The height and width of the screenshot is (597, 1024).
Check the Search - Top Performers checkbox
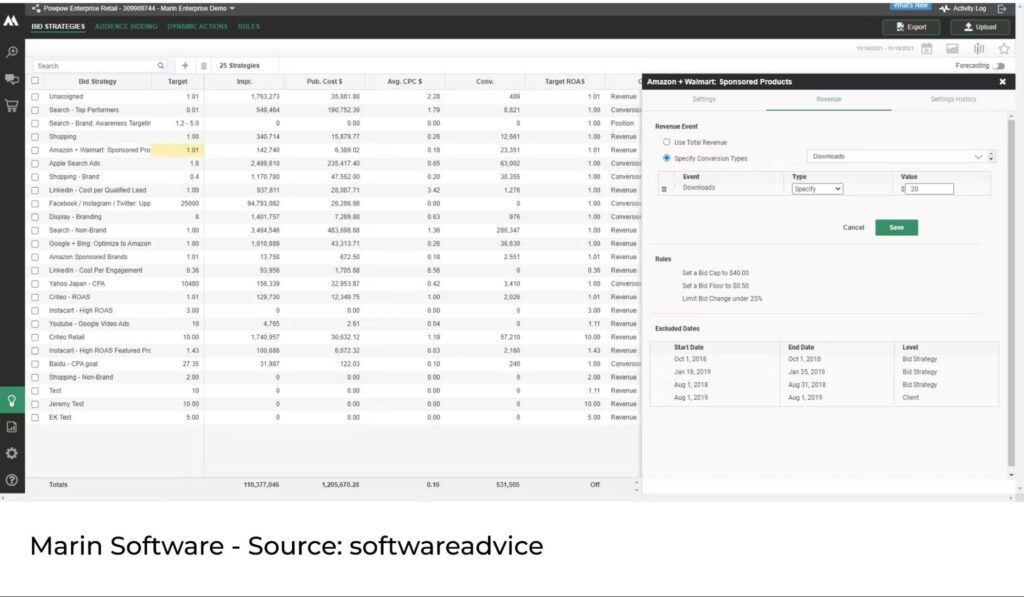coord(35,110)
